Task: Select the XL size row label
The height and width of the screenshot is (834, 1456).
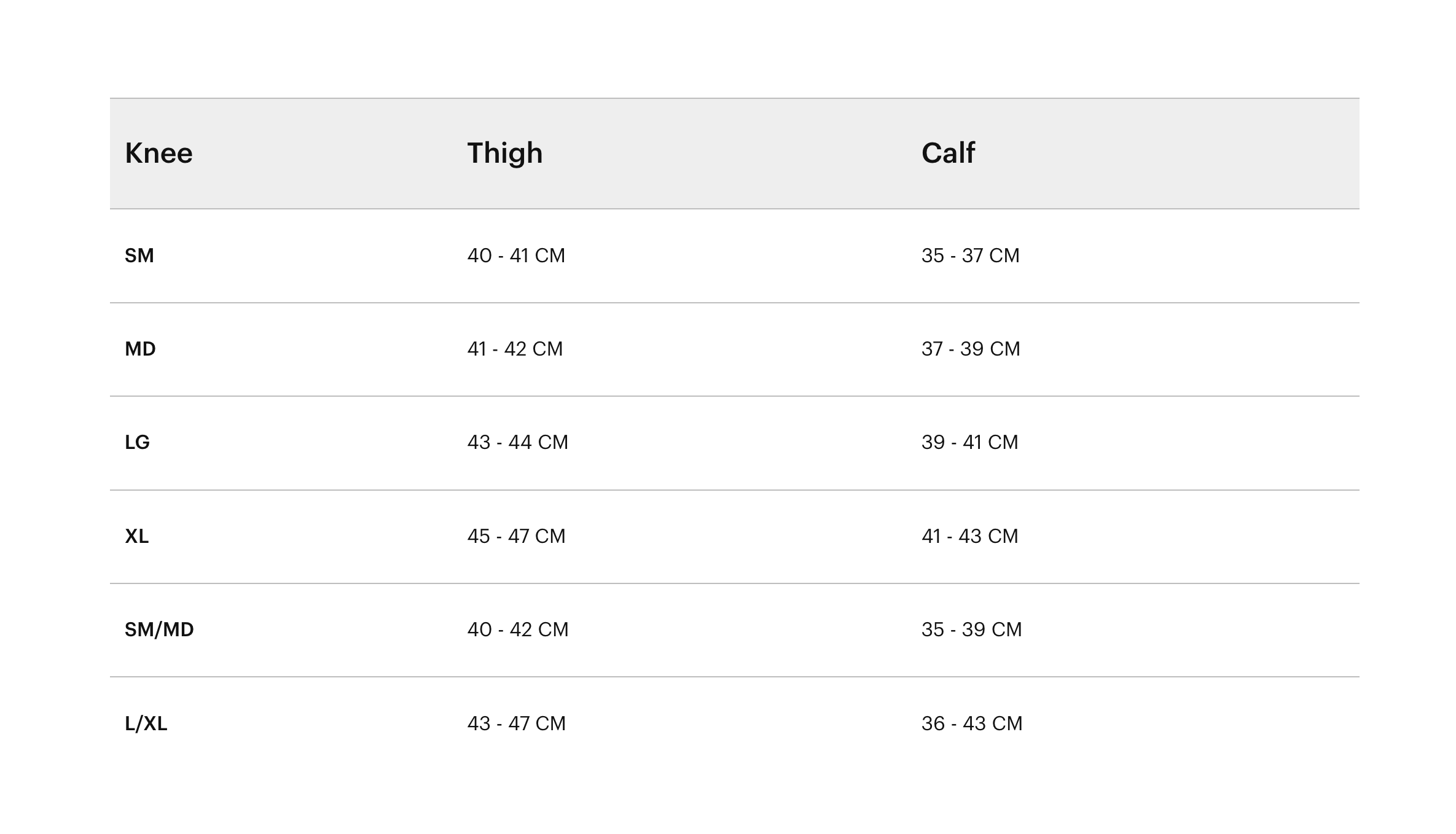Action: pos(136,536)
